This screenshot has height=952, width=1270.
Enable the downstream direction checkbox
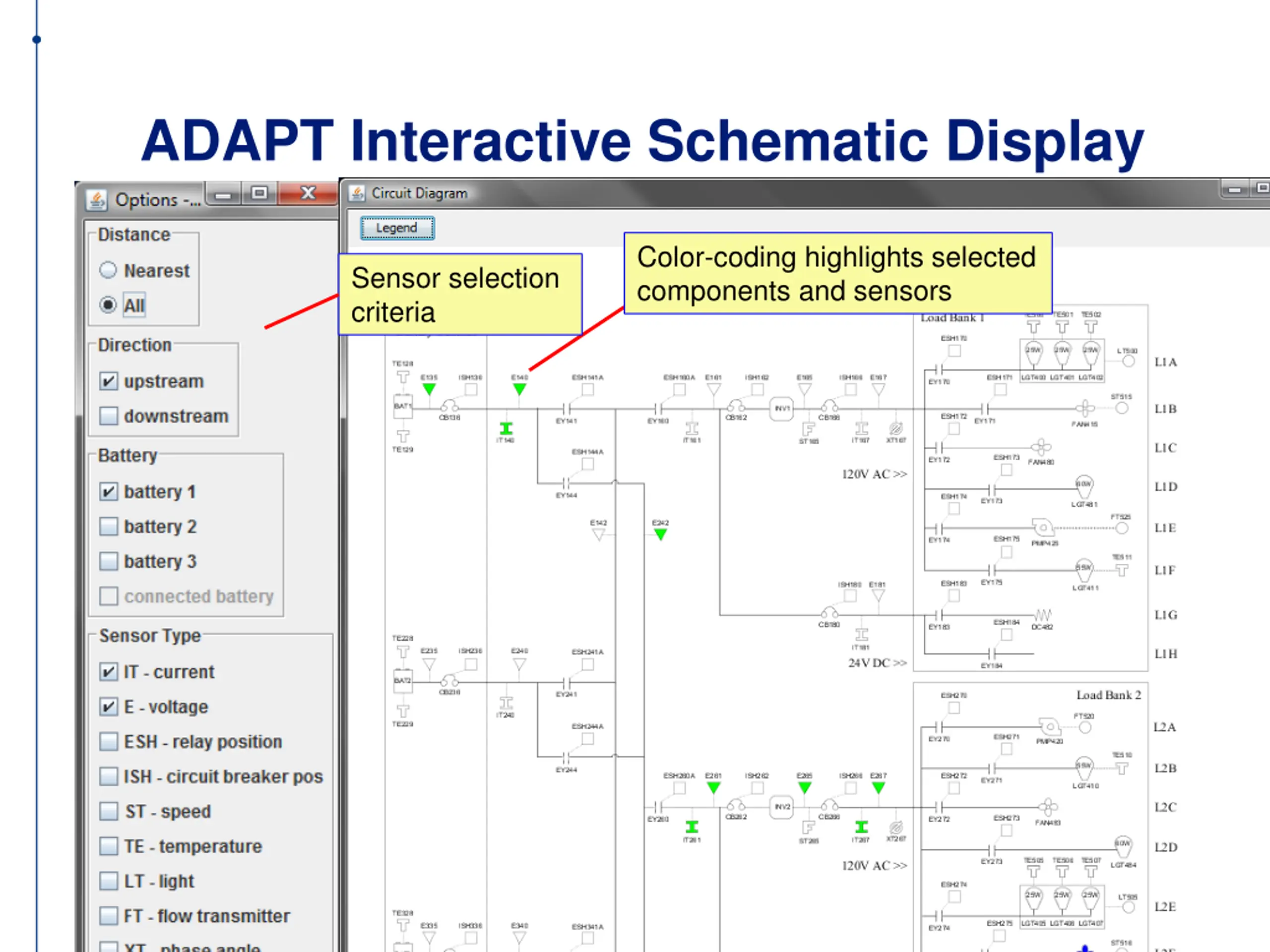coord(108,416)
